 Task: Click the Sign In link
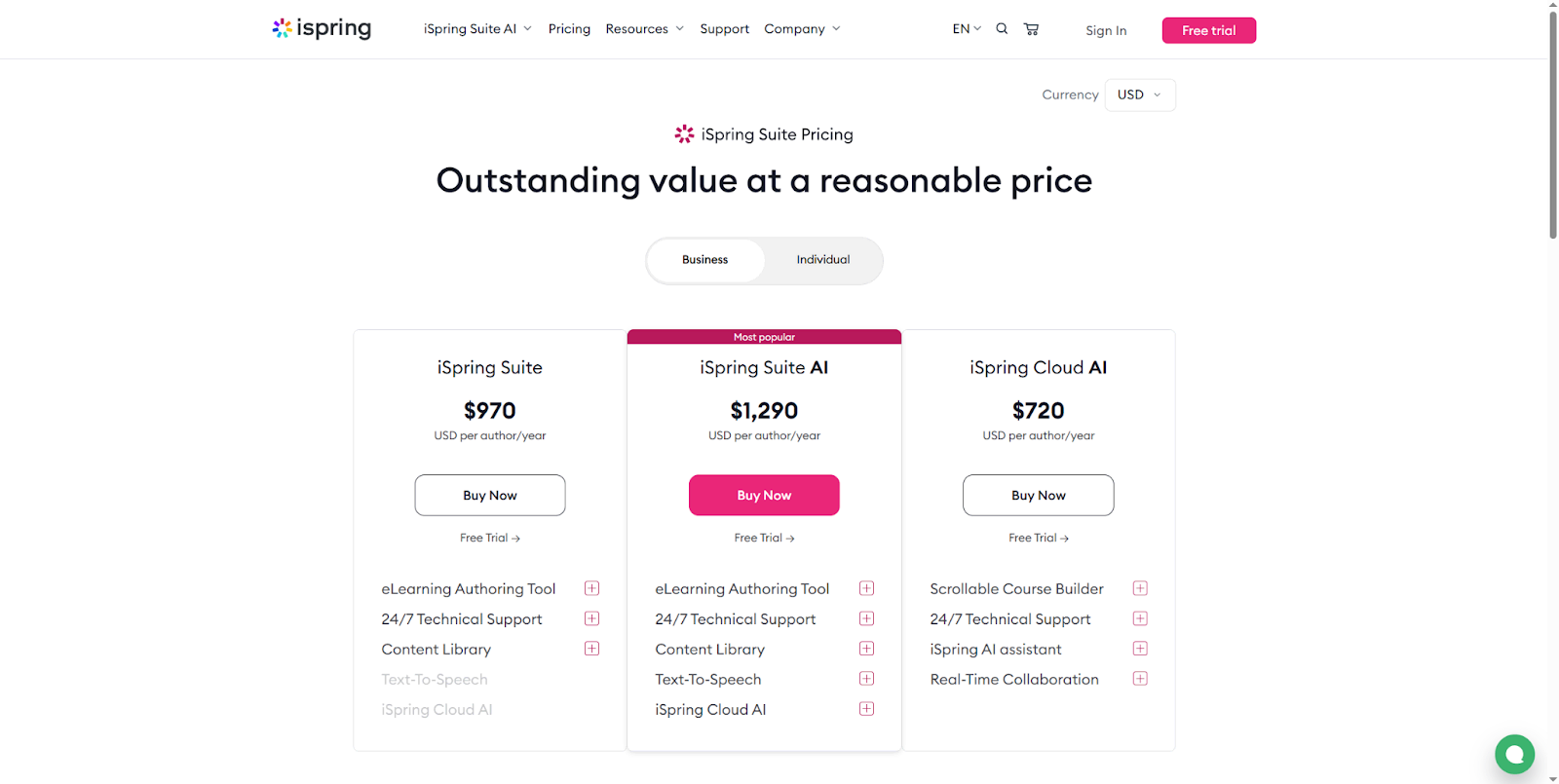(x=1106, y=30)
